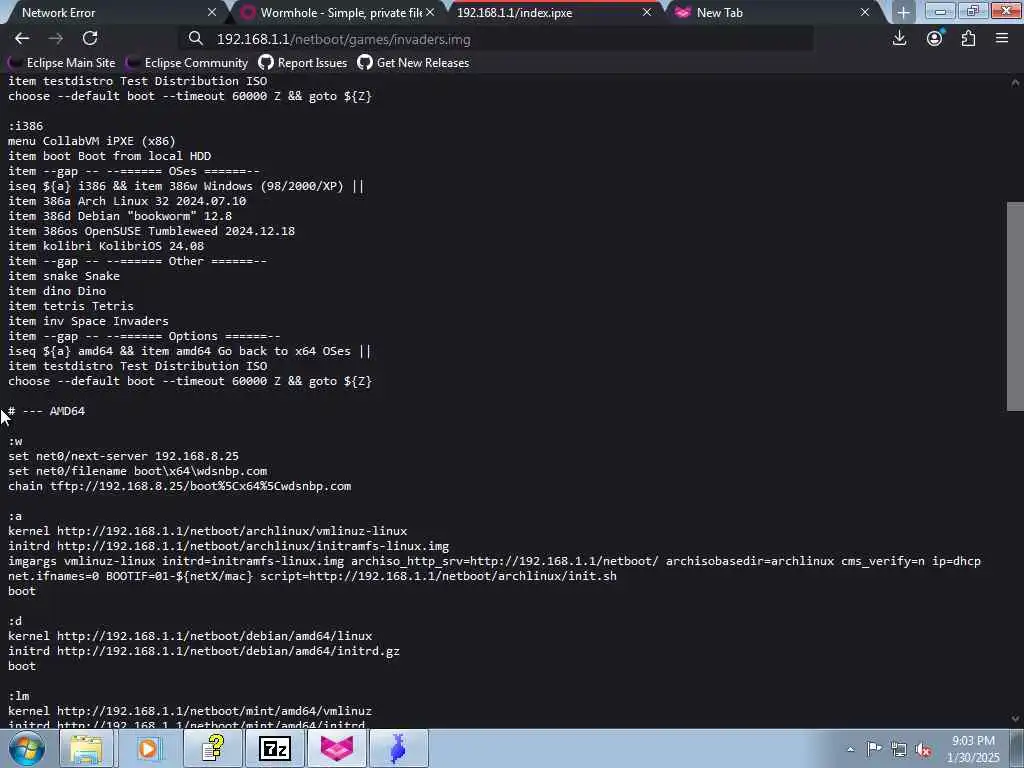
Task: Open a new tab with plus button
Action: coord(903,12)
